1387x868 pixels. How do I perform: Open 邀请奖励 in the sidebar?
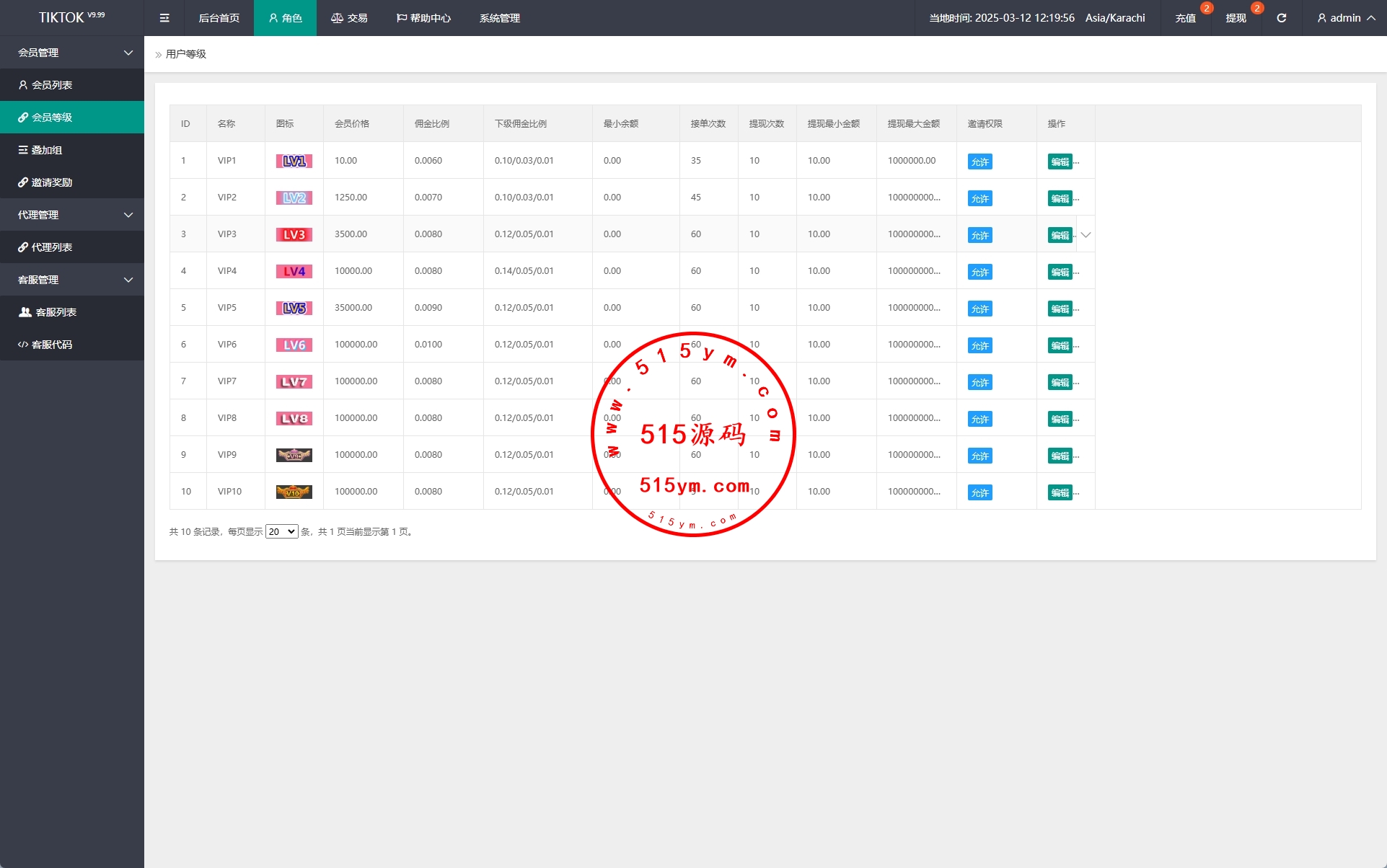coord(52,182)
